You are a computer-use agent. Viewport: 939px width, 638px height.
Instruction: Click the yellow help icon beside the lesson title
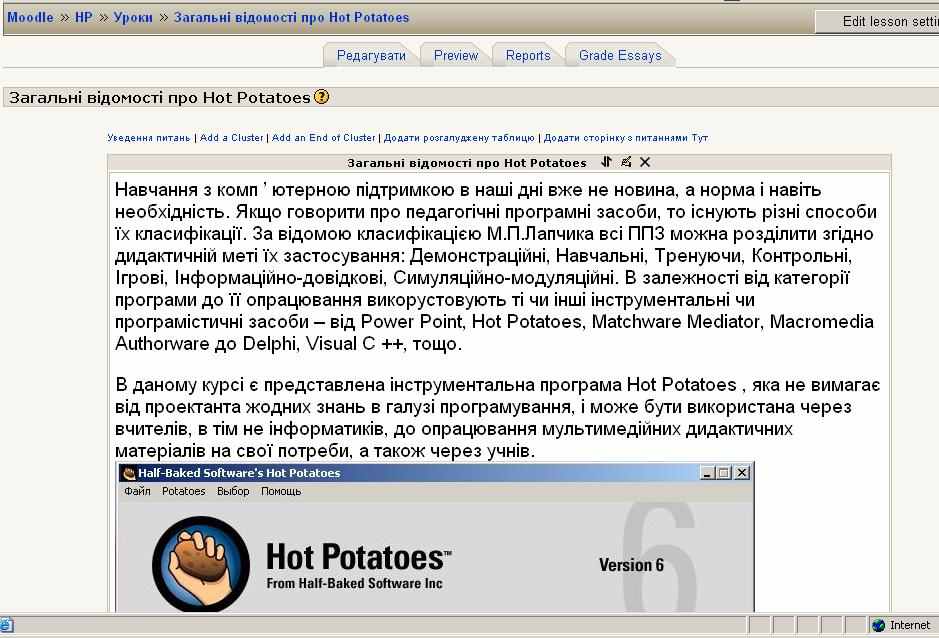pyautogui.click(x=321, y=98)
